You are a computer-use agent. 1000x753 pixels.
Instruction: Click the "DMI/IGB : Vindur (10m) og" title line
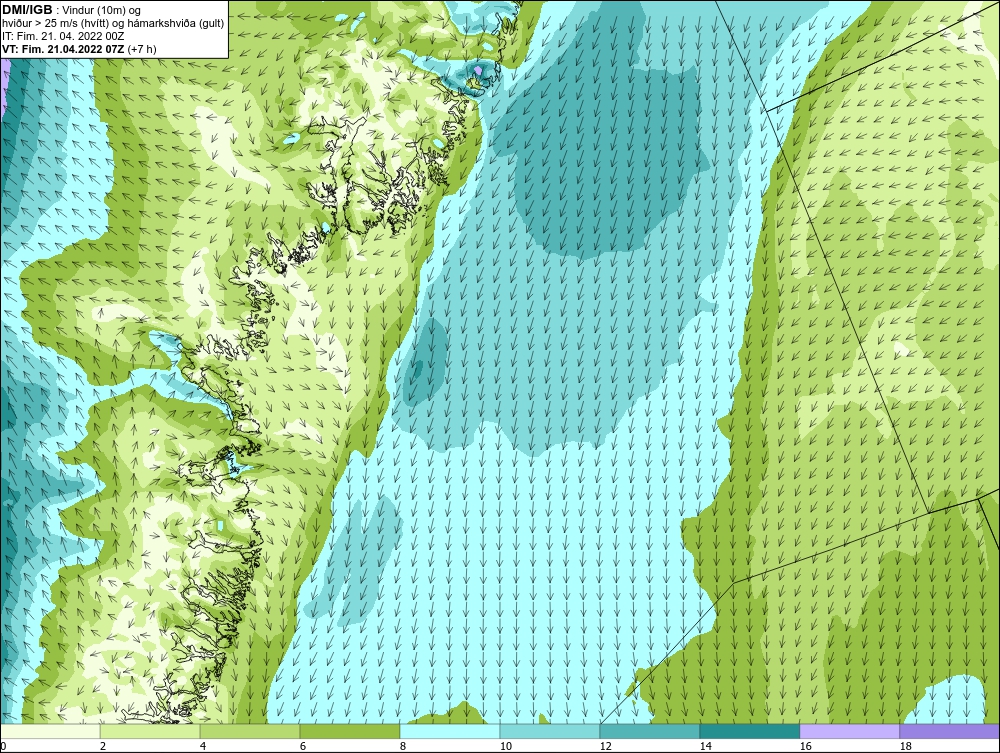[x=72, y=10]
